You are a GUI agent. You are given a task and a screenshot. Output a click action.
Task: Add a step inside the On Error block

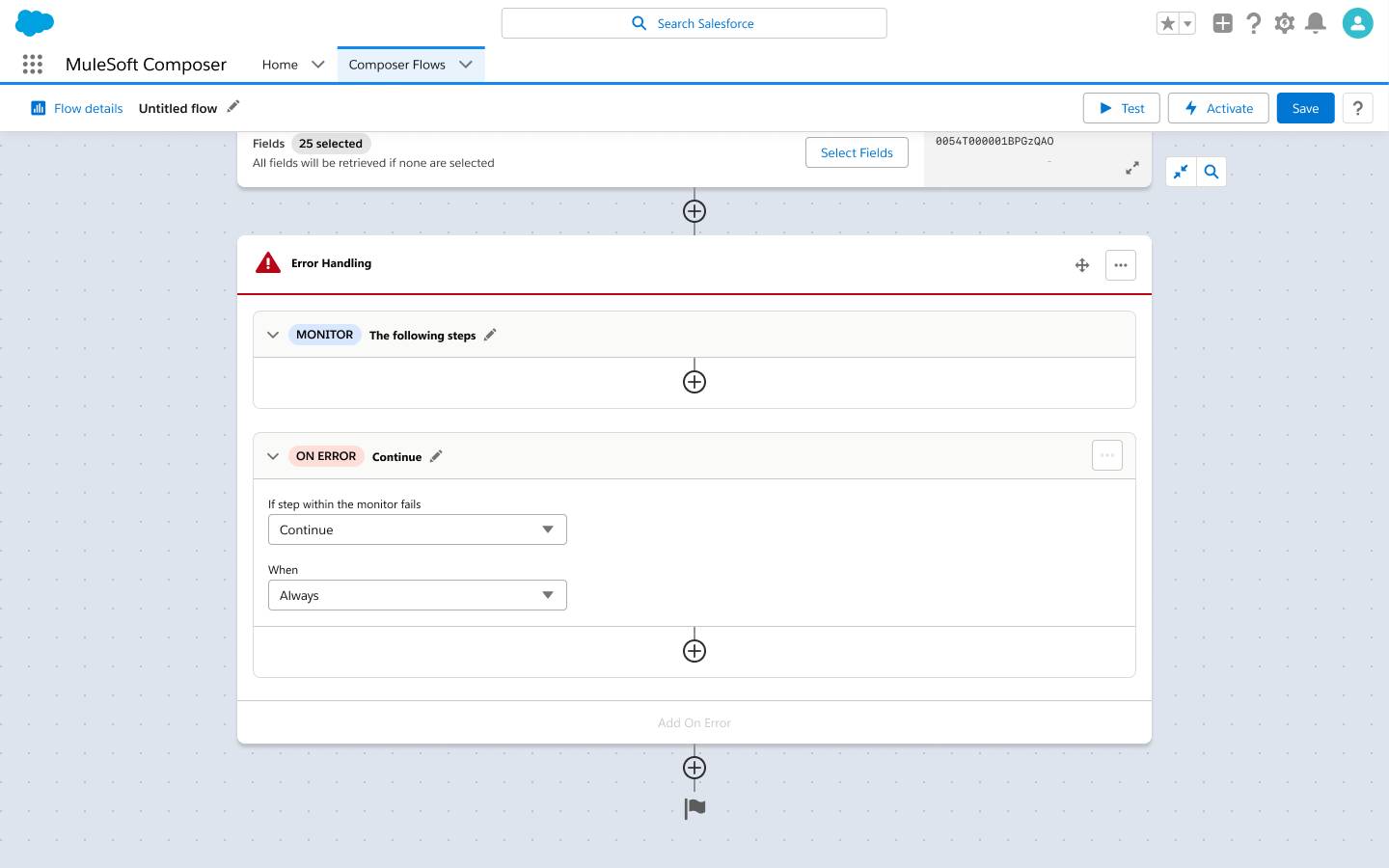[x=694, y=651]
